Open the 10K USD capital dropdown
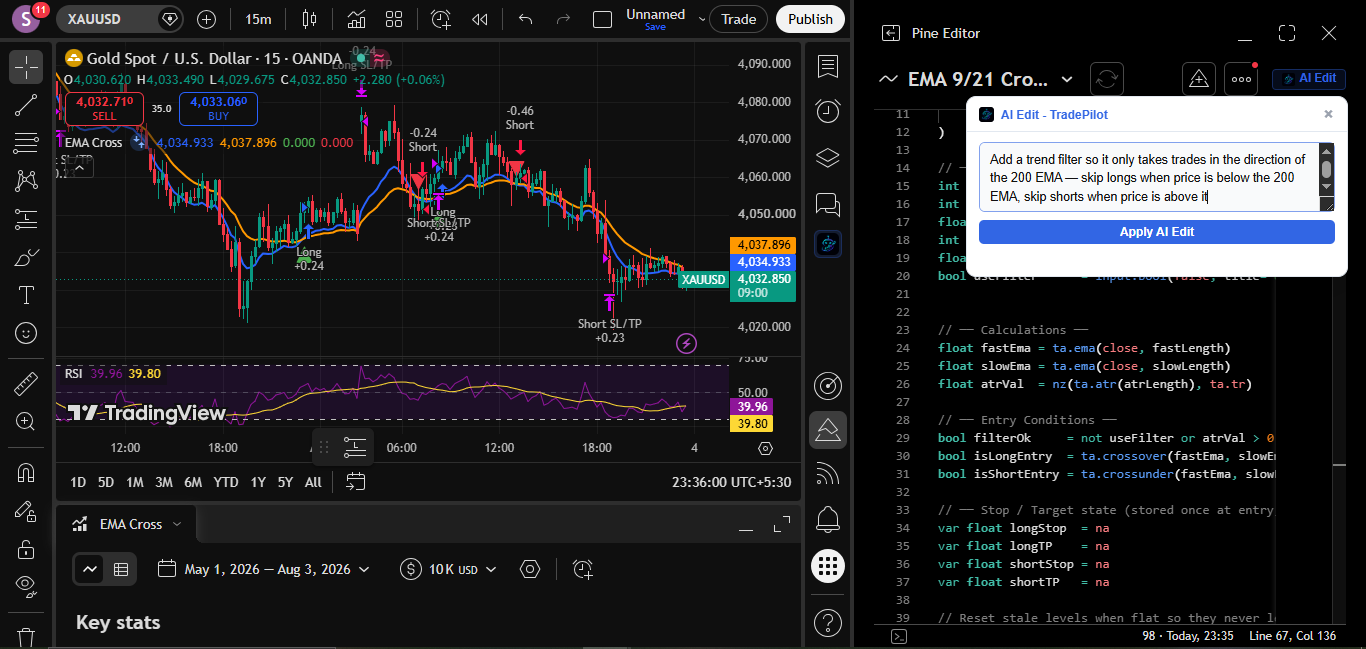The width and height of the screenshot is (1366, 649). pyautogui.click(x=448, y=569)
